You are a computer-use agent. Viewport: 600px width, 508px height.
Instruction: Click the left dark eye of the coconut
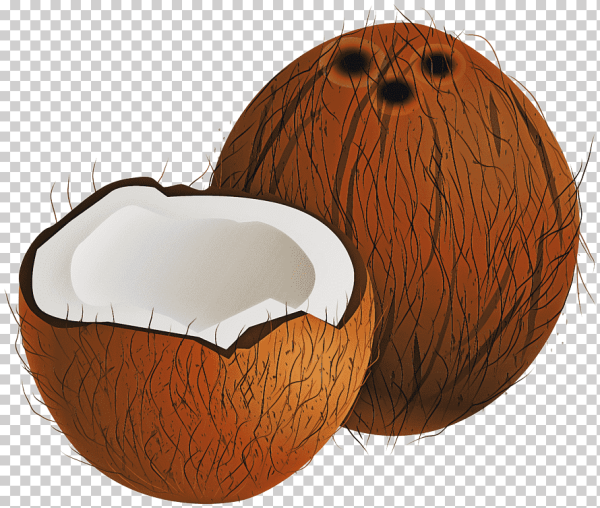coord(352,62)
